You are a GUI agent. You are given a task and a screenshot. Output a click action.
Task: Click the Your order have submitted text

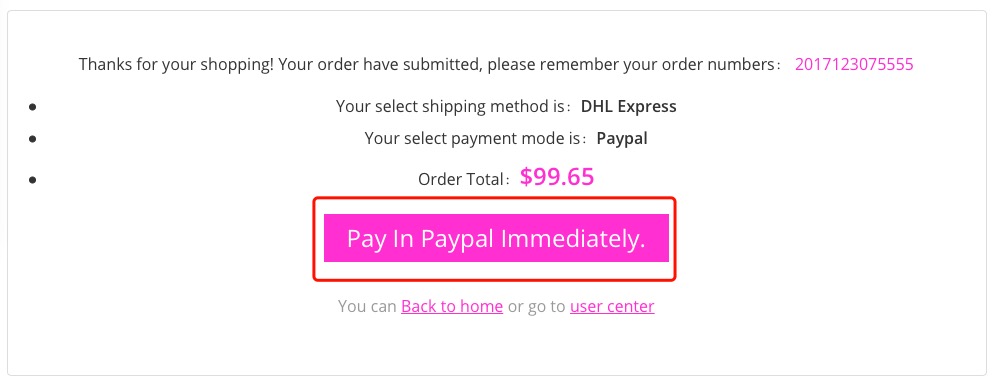[x=381, y=64]
